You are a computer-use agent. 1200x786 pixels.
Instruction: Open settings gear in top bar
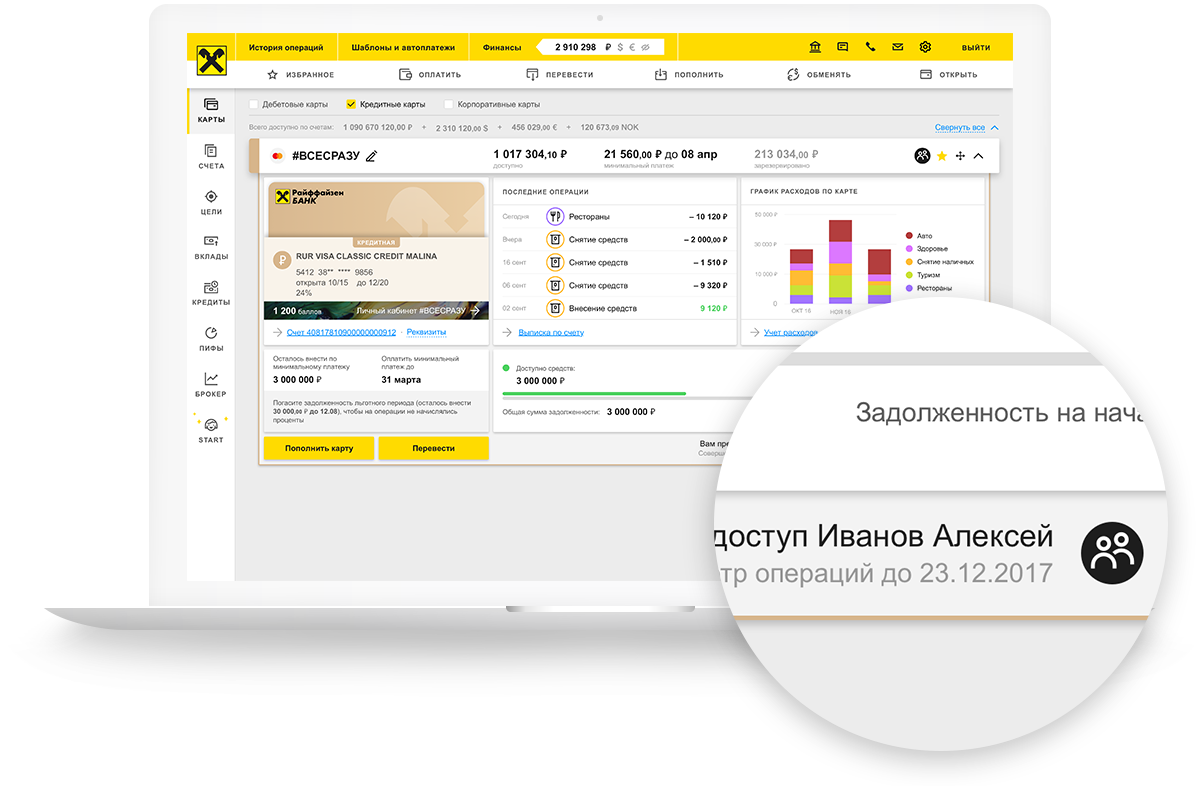(925, 47)
